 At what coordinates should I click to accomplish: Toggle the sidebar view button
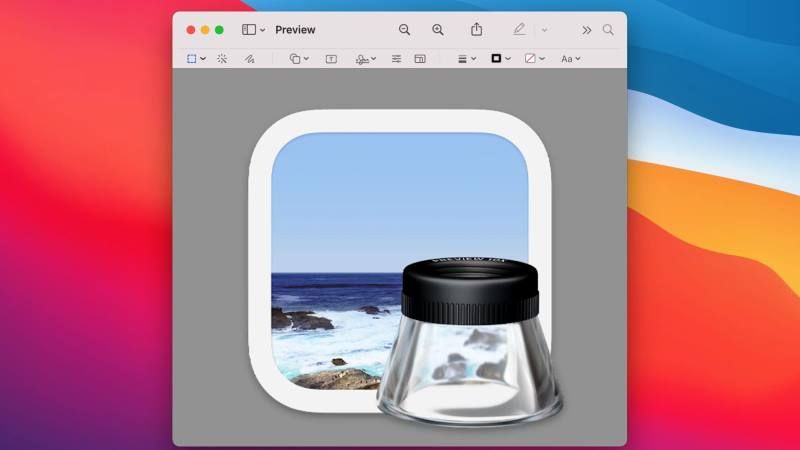248,30
